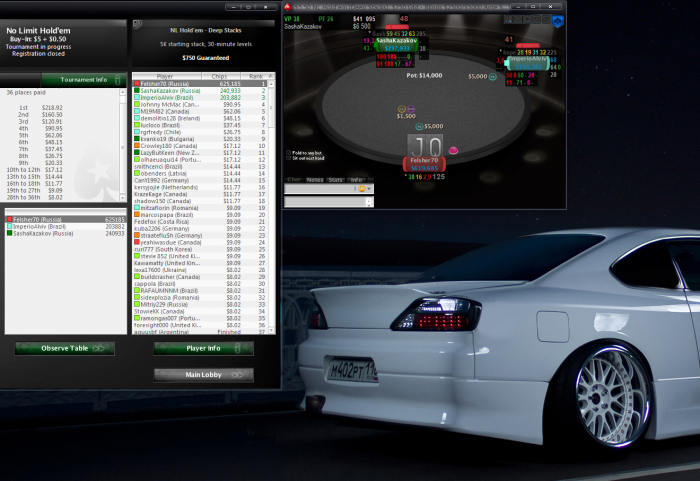Viewport: 700px width, 481px height.
Task: Select the Fedefox (Costa Rica) row in the player list
Action: tap(200, 222)
